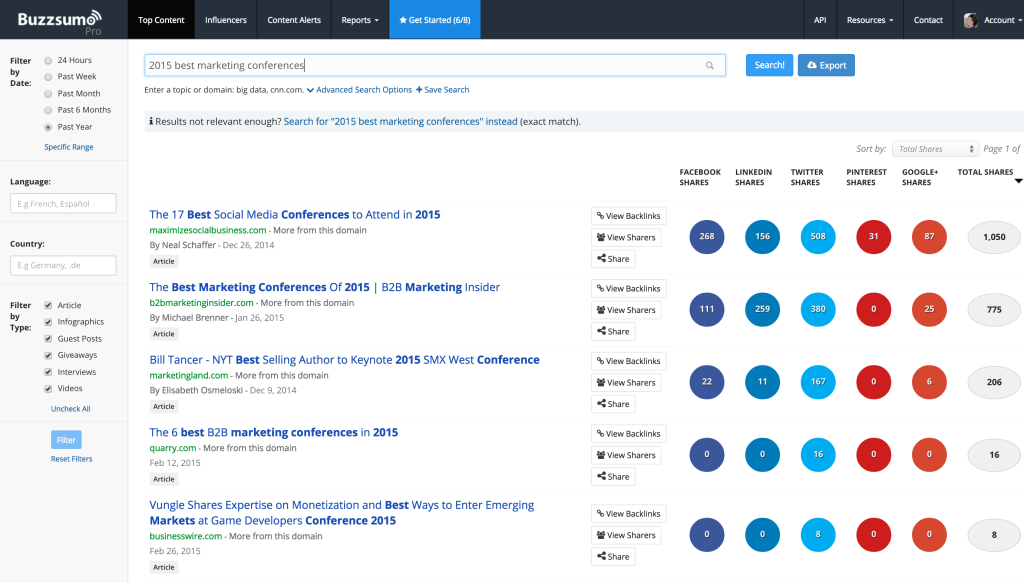Viewport: 1024px width, 583px height.
Task: Open the API menu item
Action: click(820, 20)
